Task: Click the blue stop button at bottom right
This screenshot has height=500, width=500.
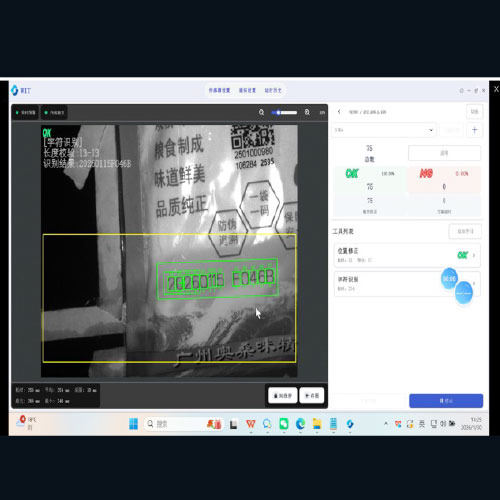Action: (x=446, y=401)
